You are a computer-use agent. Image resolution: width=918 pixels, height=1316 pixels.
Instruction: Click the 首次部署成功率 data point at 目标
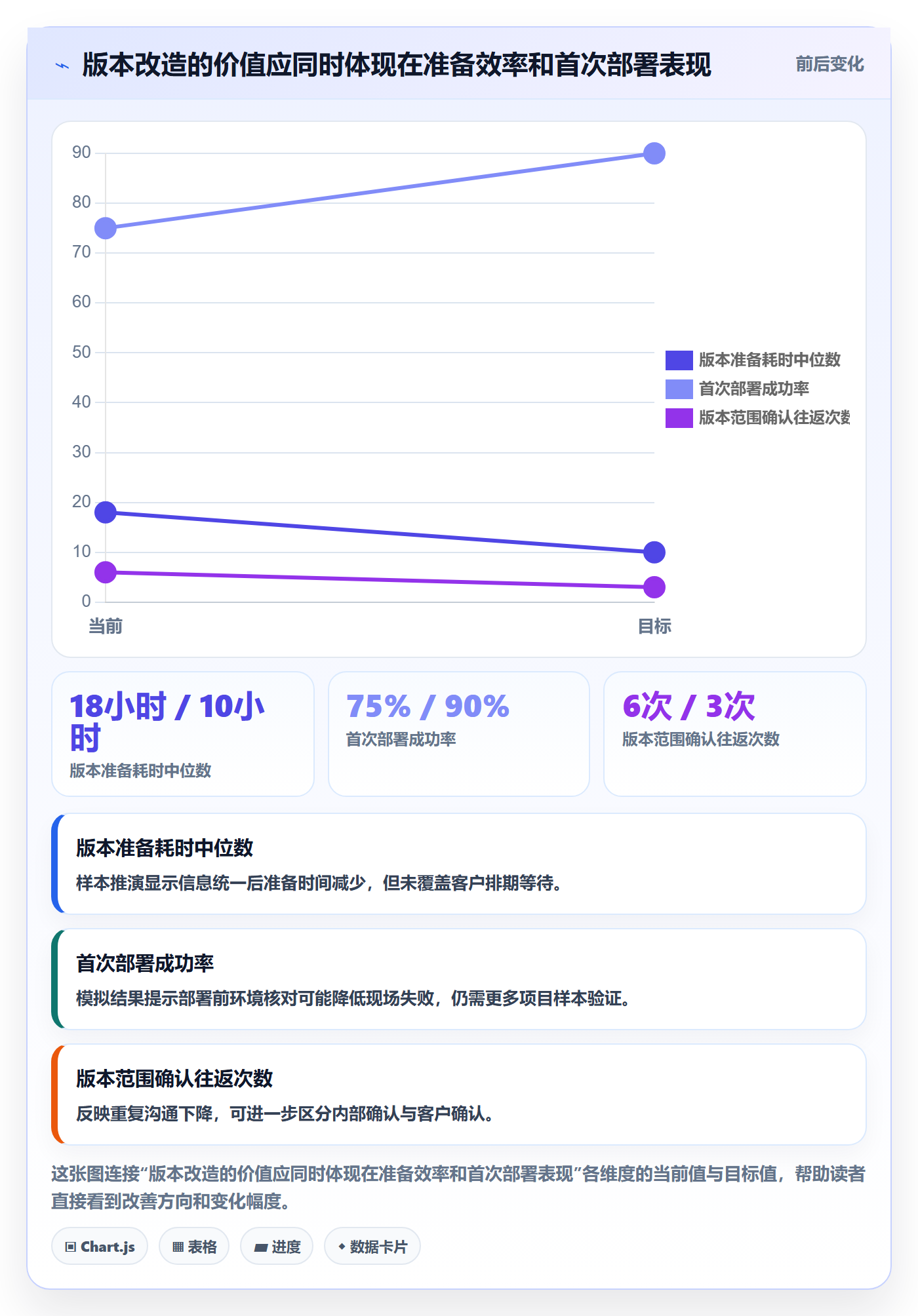click(654, 153)
